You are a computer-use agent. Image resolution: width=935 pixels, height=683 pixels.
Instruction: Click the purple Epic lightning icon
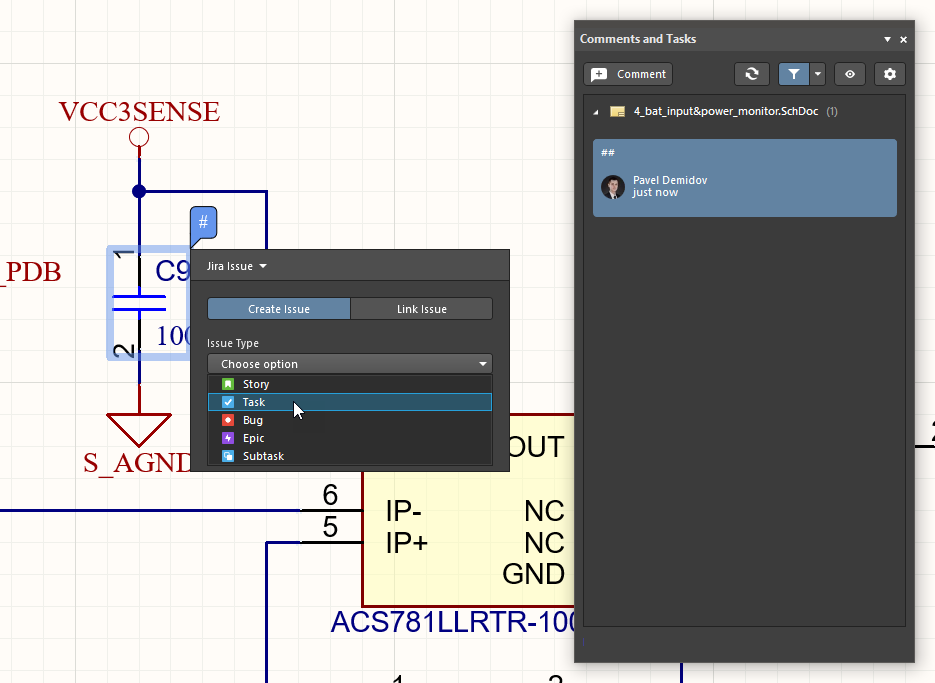tap(228, 438)
